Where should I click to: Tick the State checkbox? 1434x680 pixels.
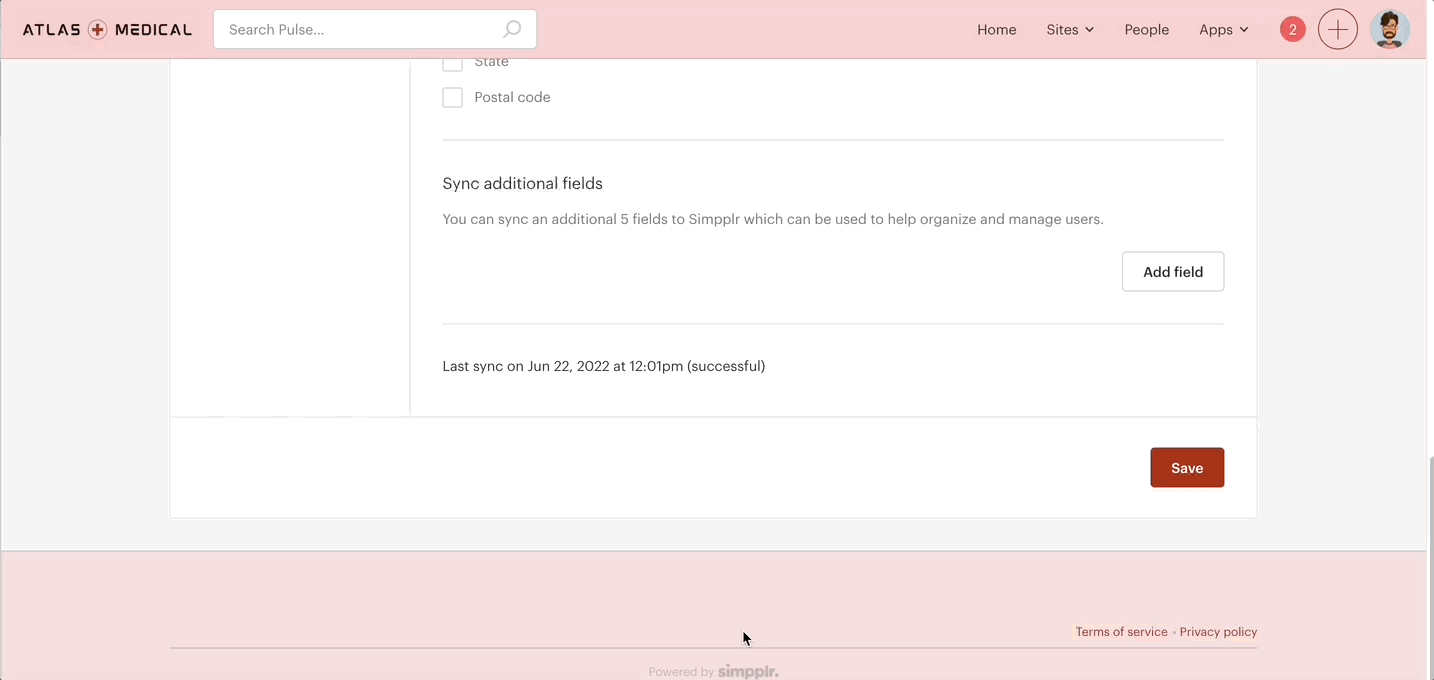[453, 63]
